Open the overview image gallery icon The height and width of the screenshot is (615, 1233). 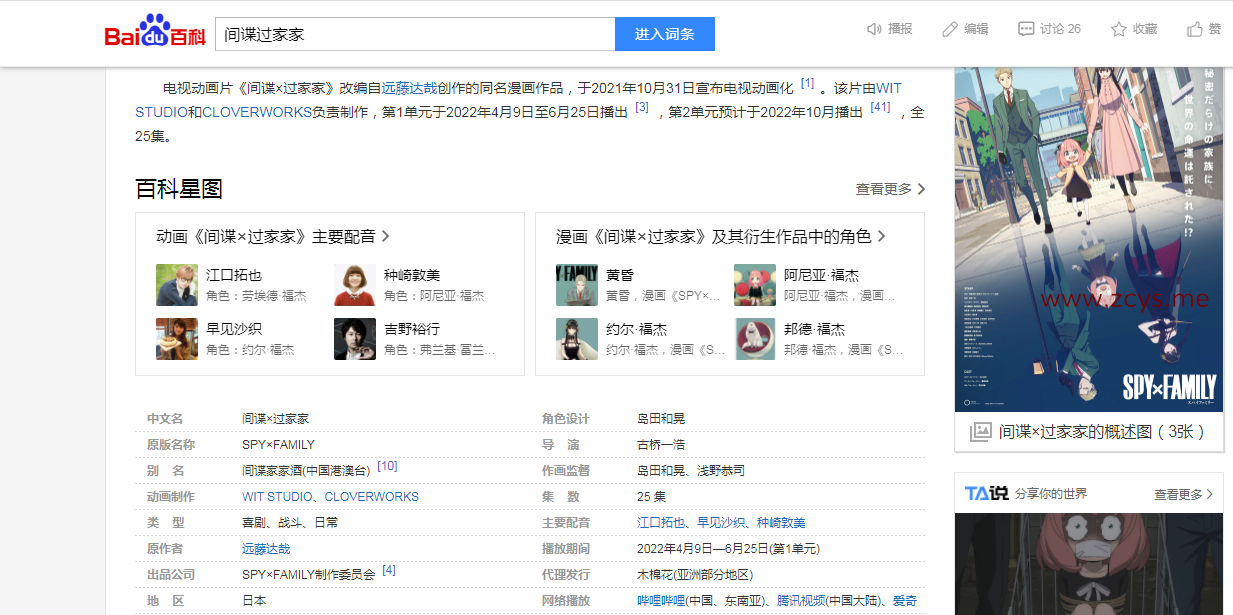[981, 432]
